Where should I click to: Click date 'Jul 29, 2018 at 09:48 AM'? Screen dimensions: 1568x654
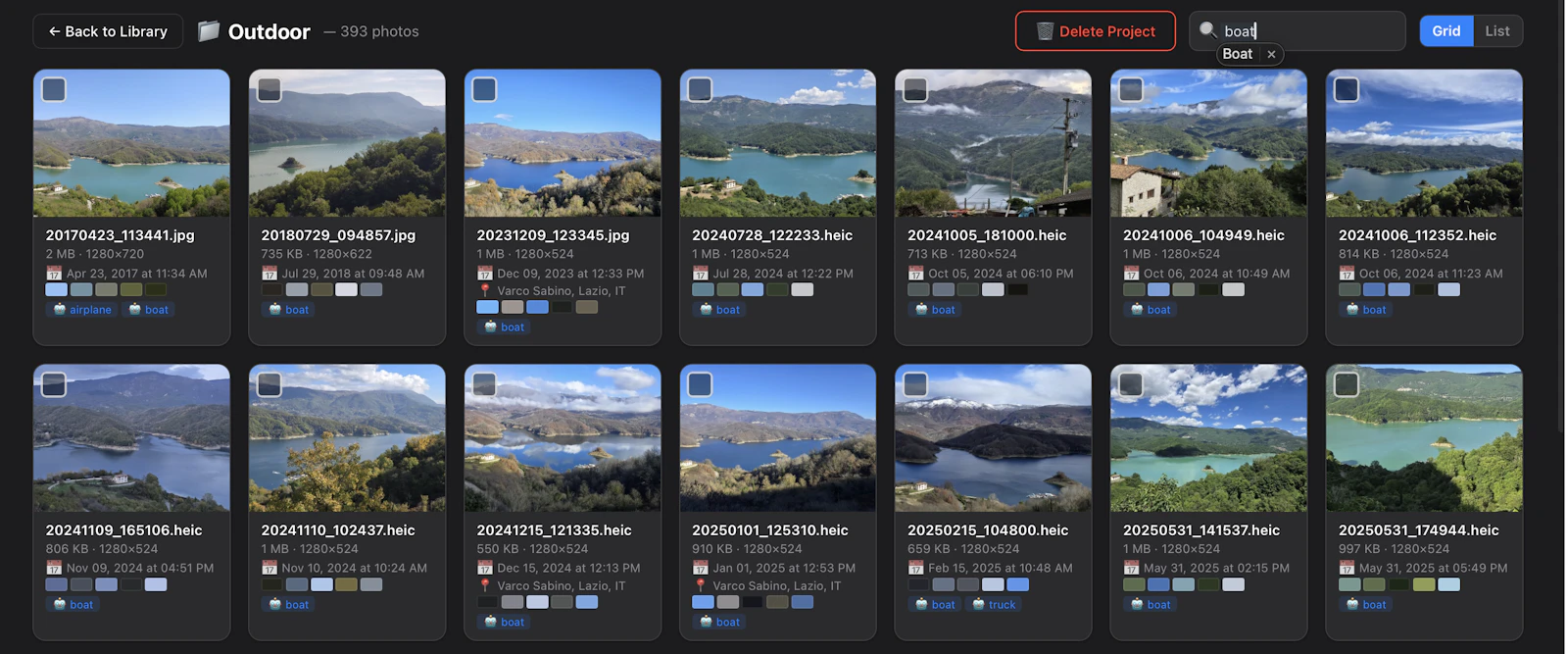[x=353, y=274]
